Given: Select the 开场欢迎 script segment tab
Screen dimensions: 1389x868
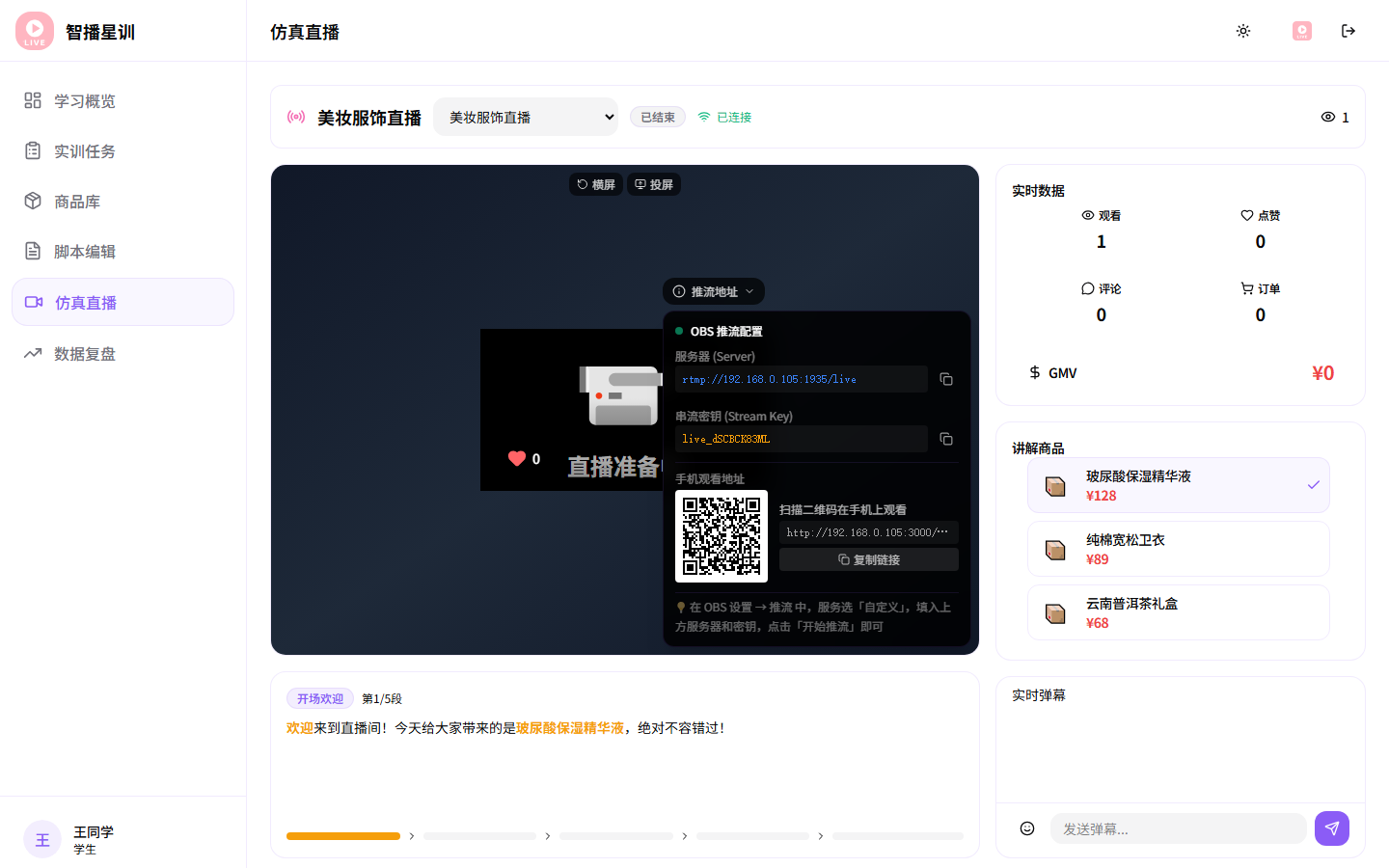Looking at the screenshot, I should (319, 698).
